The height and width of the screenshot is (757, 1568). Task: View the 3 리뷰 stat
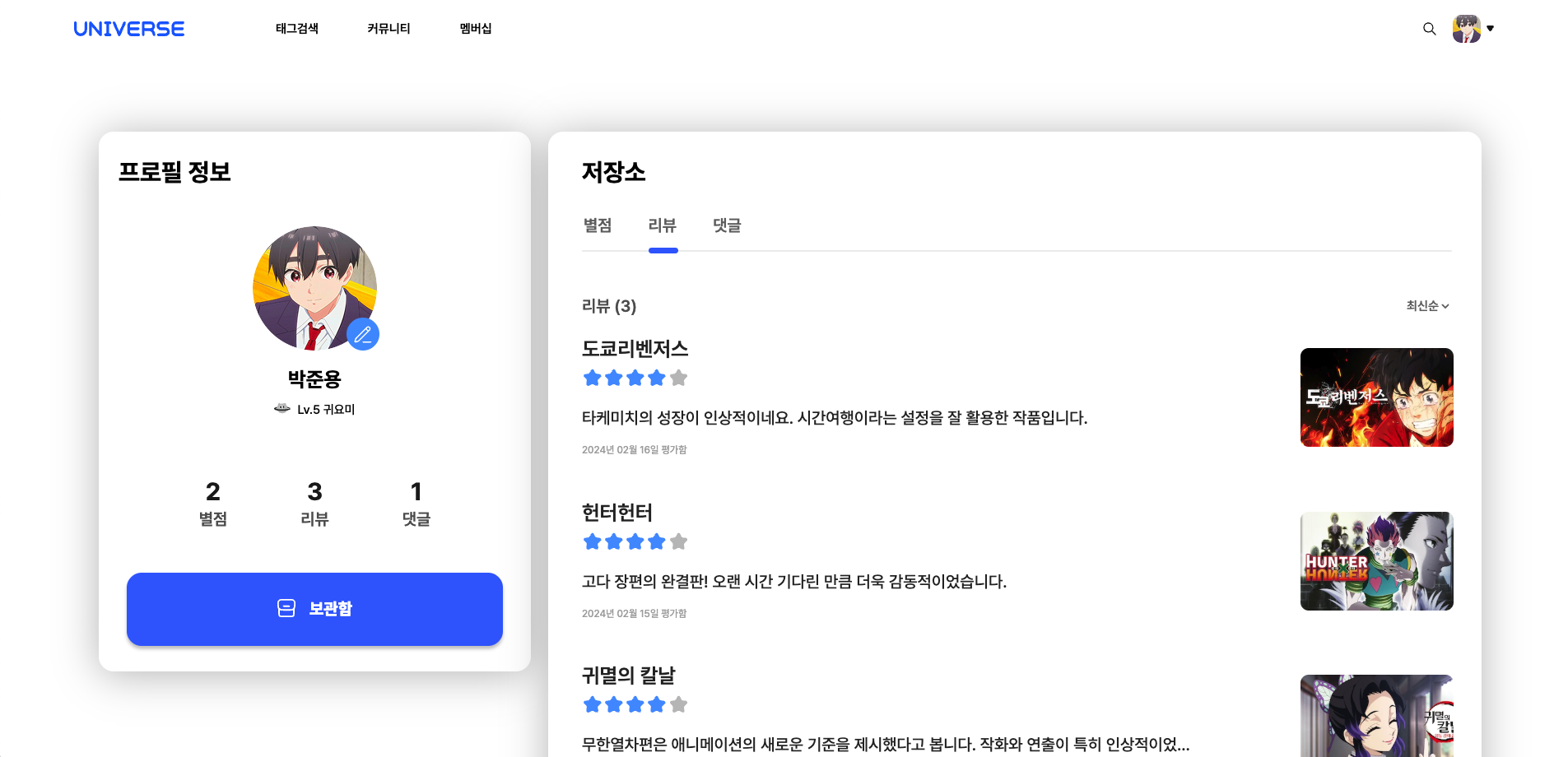[314, 504]
